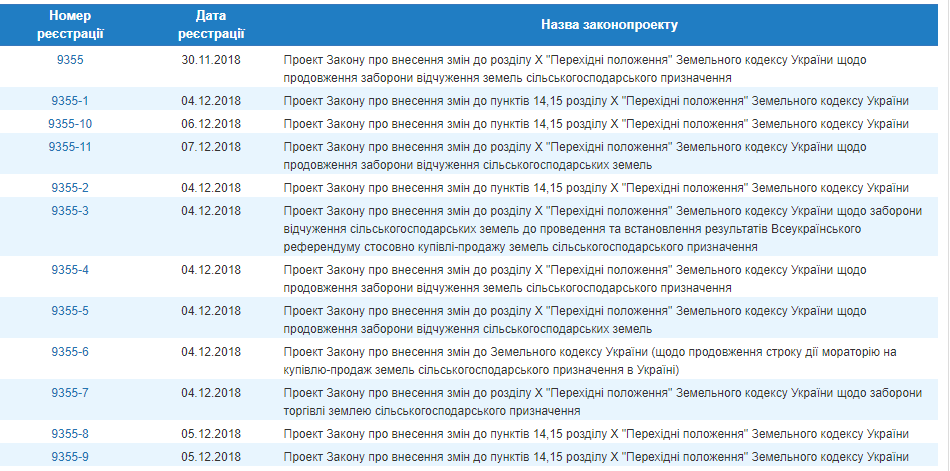Image resolution: width=950 pixels, height=471 pixels.
Task: Open bill 9355-3 link
Action: click(70, 212)
